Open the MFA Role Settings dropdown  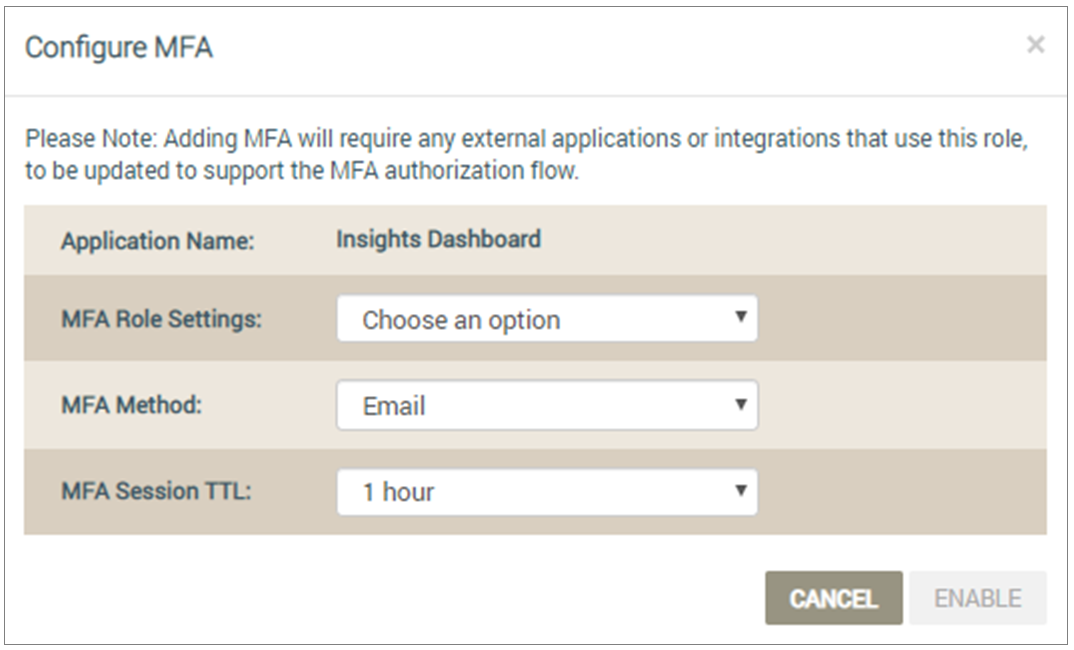[x=547, y=318]
